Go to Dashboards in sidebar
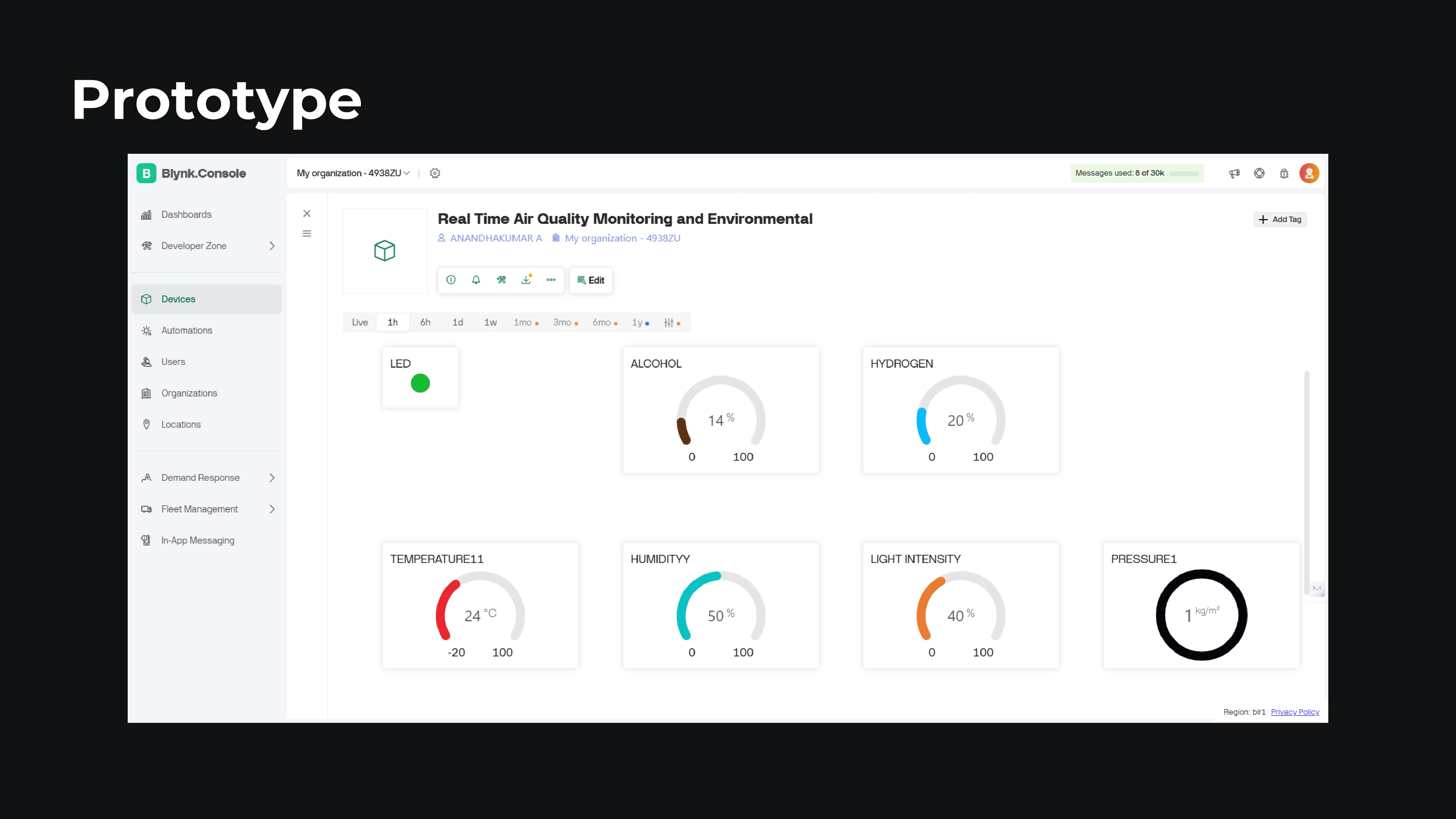Viewport: 1456px width, 819px height. pyautogui.click(x=186, y=215)
